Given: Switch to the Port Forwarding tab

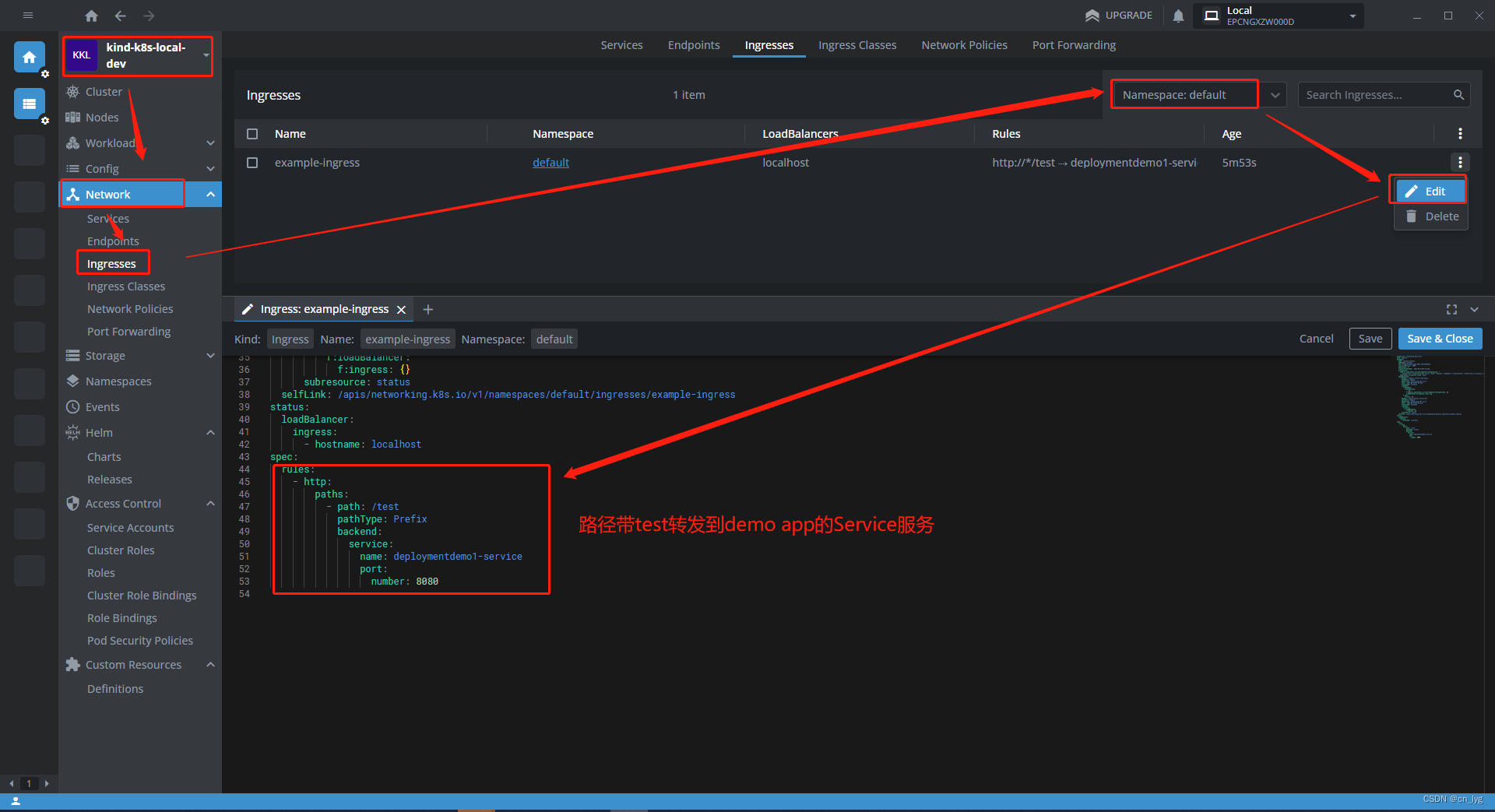Looking at the screenshot, I should [1074, 45].
